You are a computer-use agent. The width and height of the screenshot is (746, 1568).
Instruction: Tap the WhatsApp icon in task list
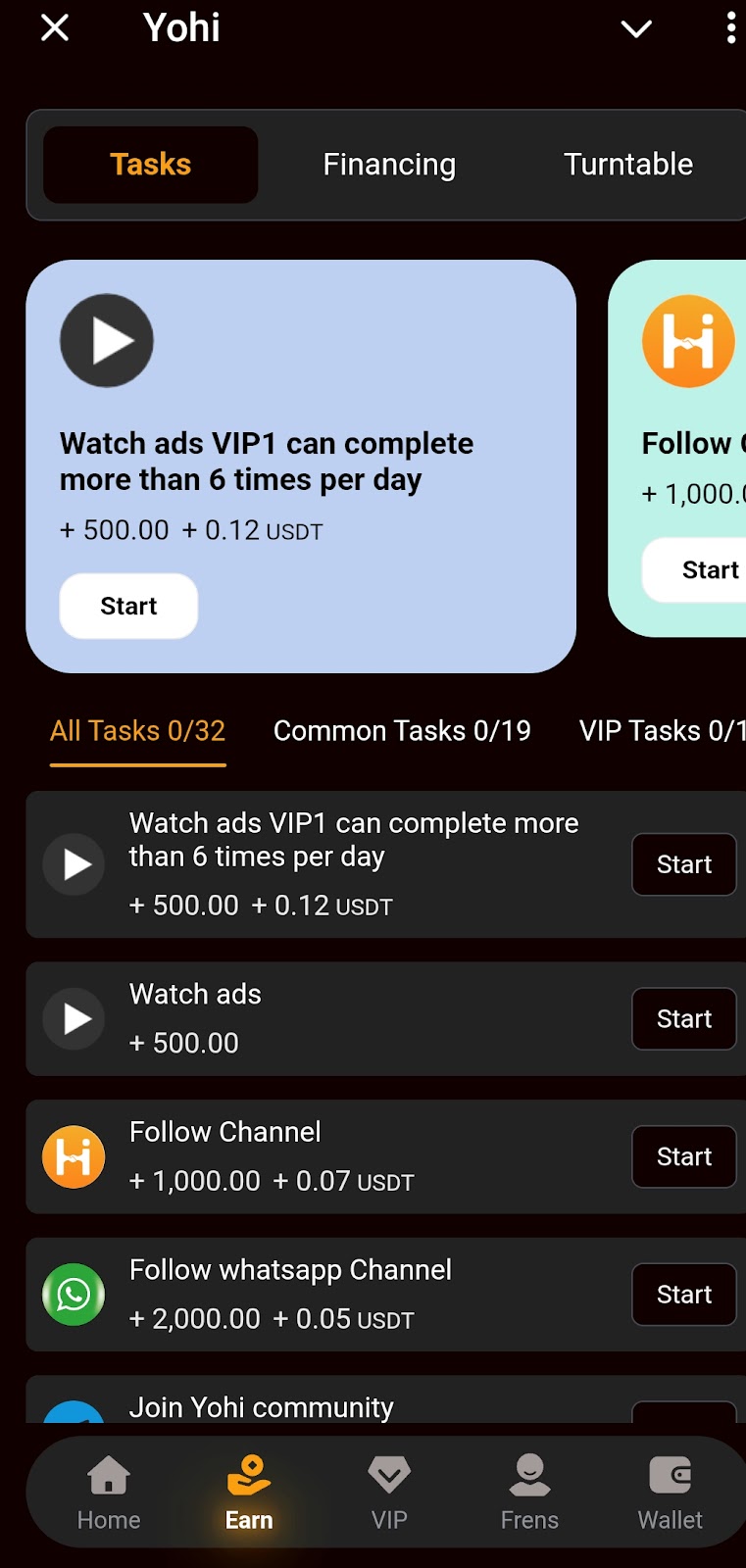coord(74,1295)
